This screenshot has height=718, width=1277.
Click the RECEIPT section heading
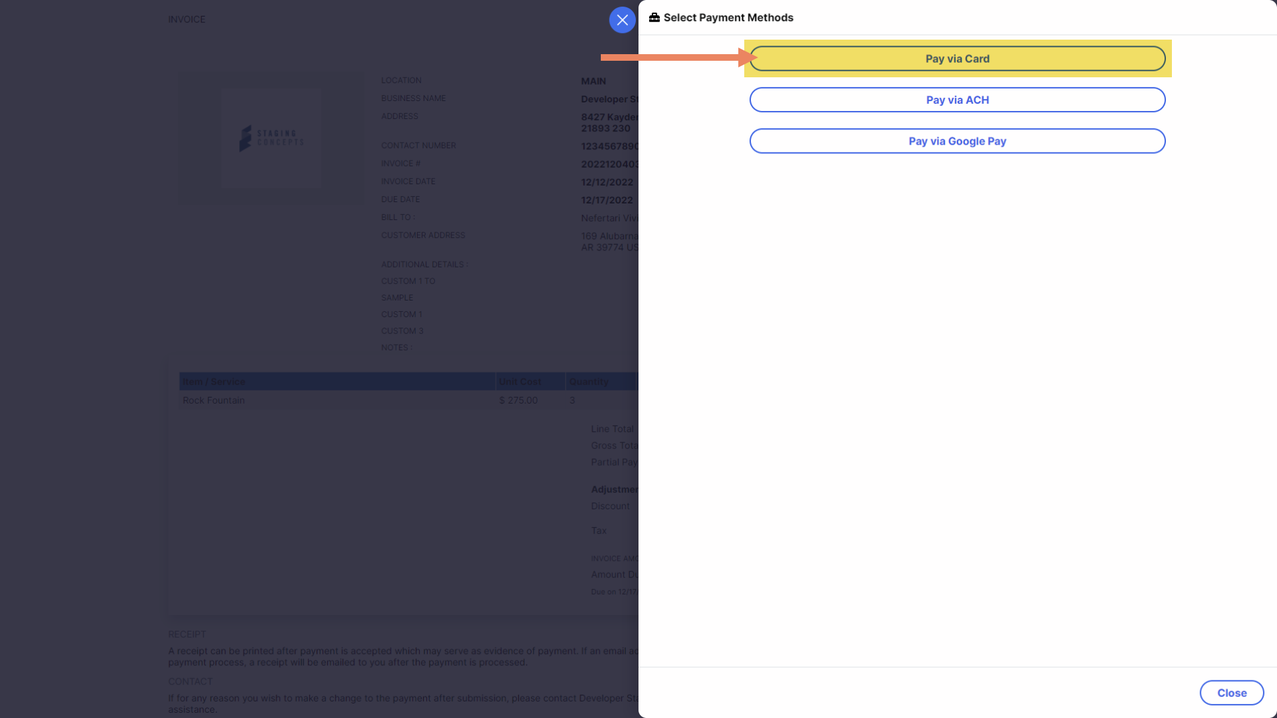point(187,635)
